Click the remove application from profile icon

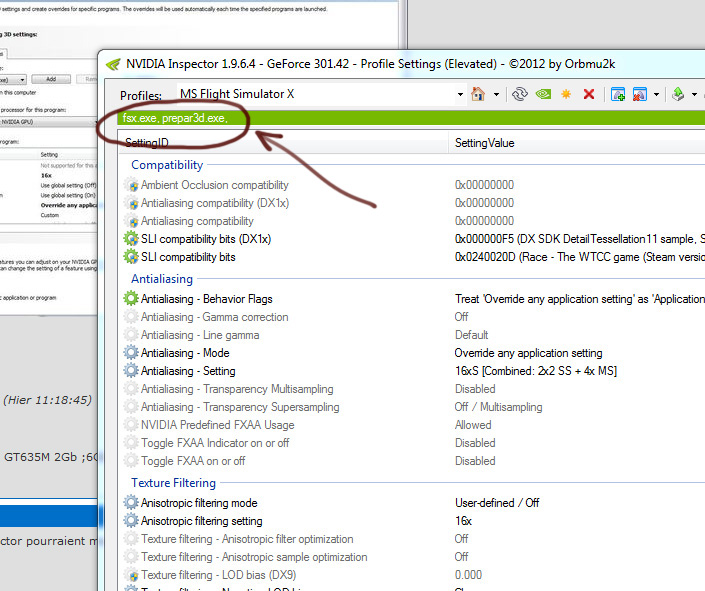[x=639, y=94]
